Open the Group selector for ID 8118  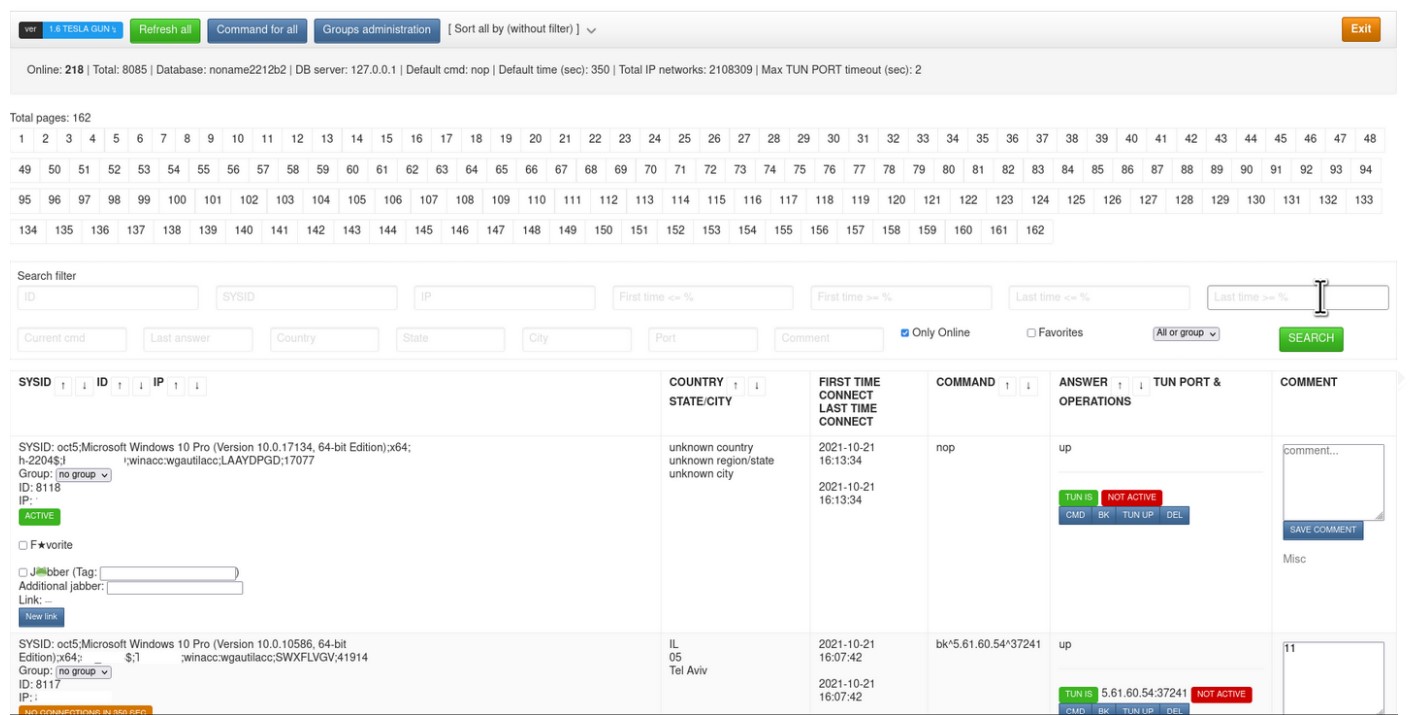[85, 475]
